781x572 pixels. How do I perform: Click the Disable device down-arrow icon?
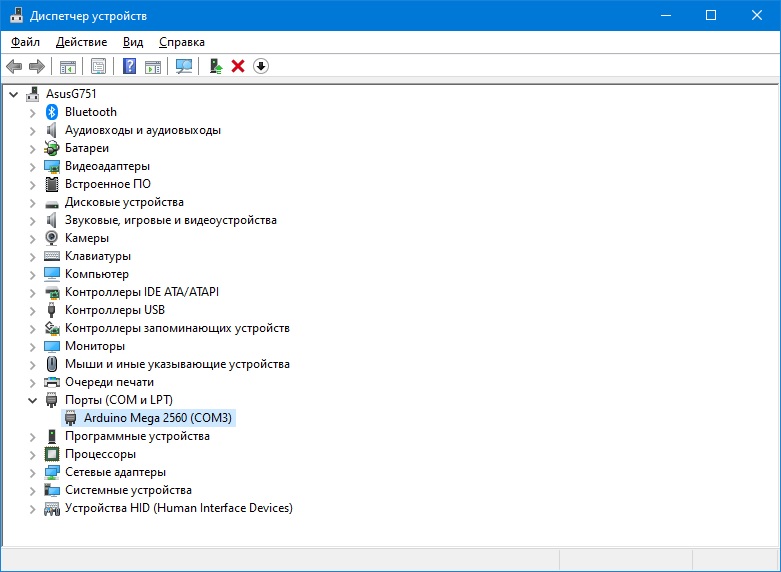coord(261,66)
